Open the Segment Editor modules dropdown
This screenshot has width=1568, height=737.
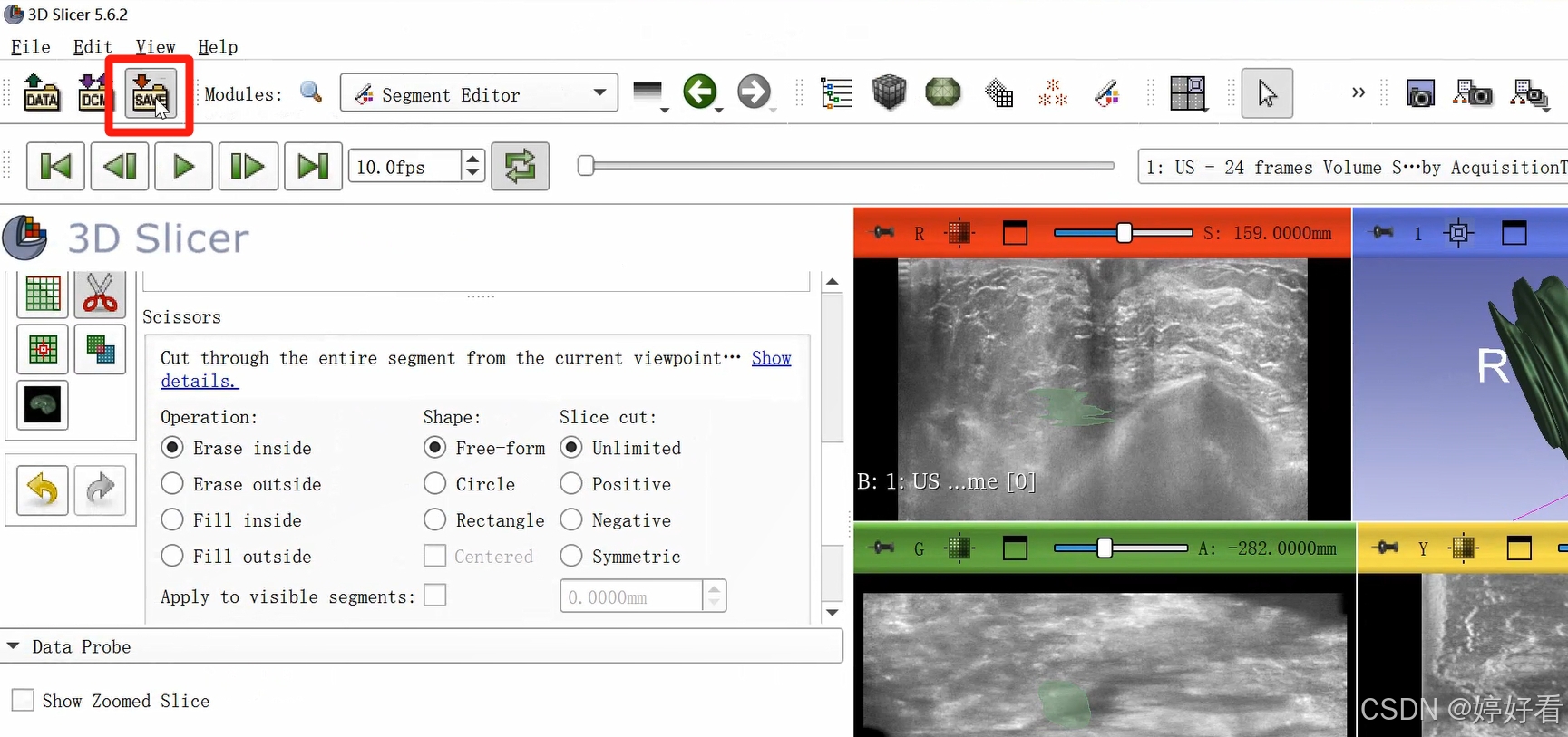pos(479,92)
